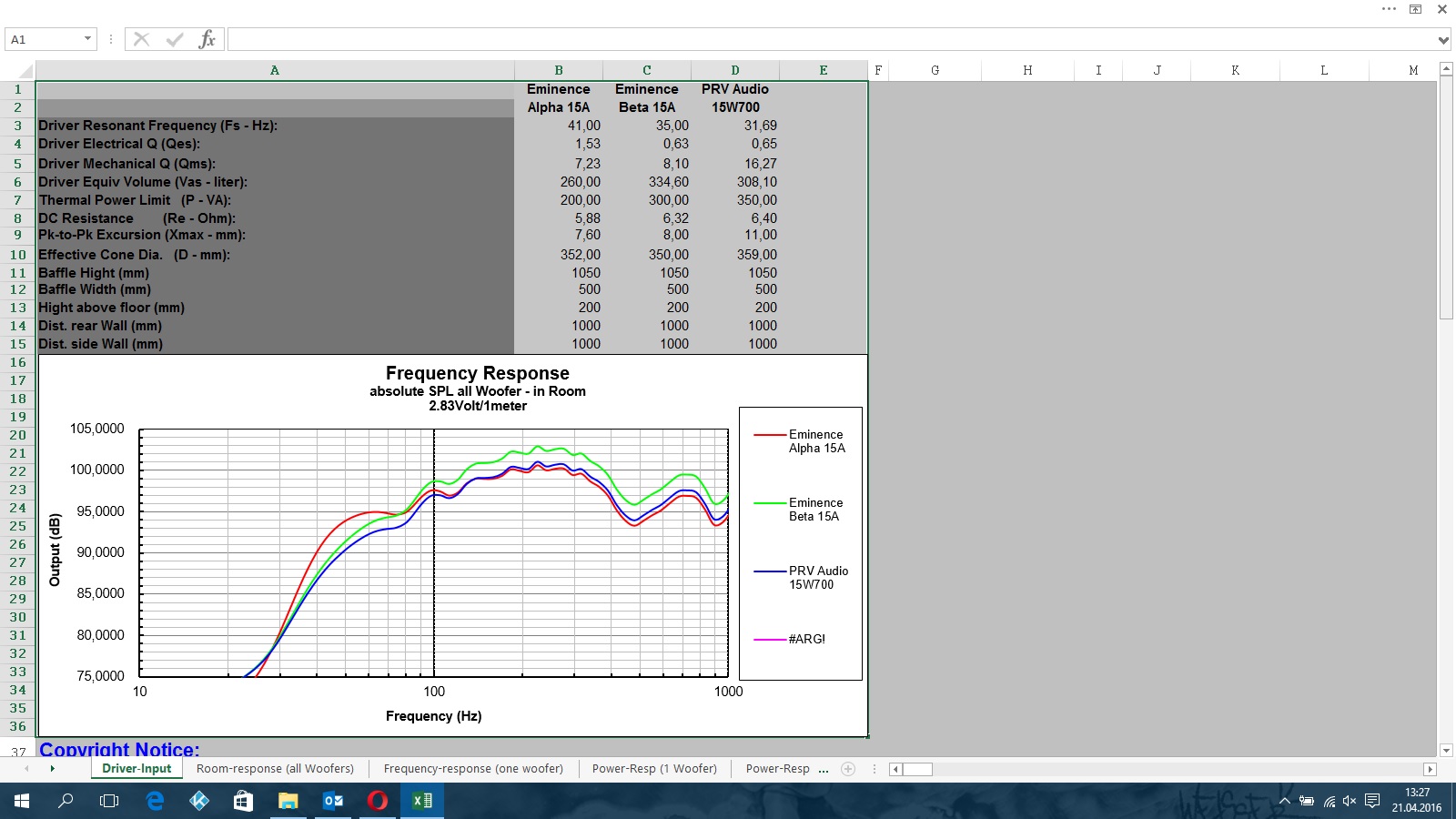Open Windows Store from taskbar
Screen dimensions: 1456x819
click(x=243, y=801)
